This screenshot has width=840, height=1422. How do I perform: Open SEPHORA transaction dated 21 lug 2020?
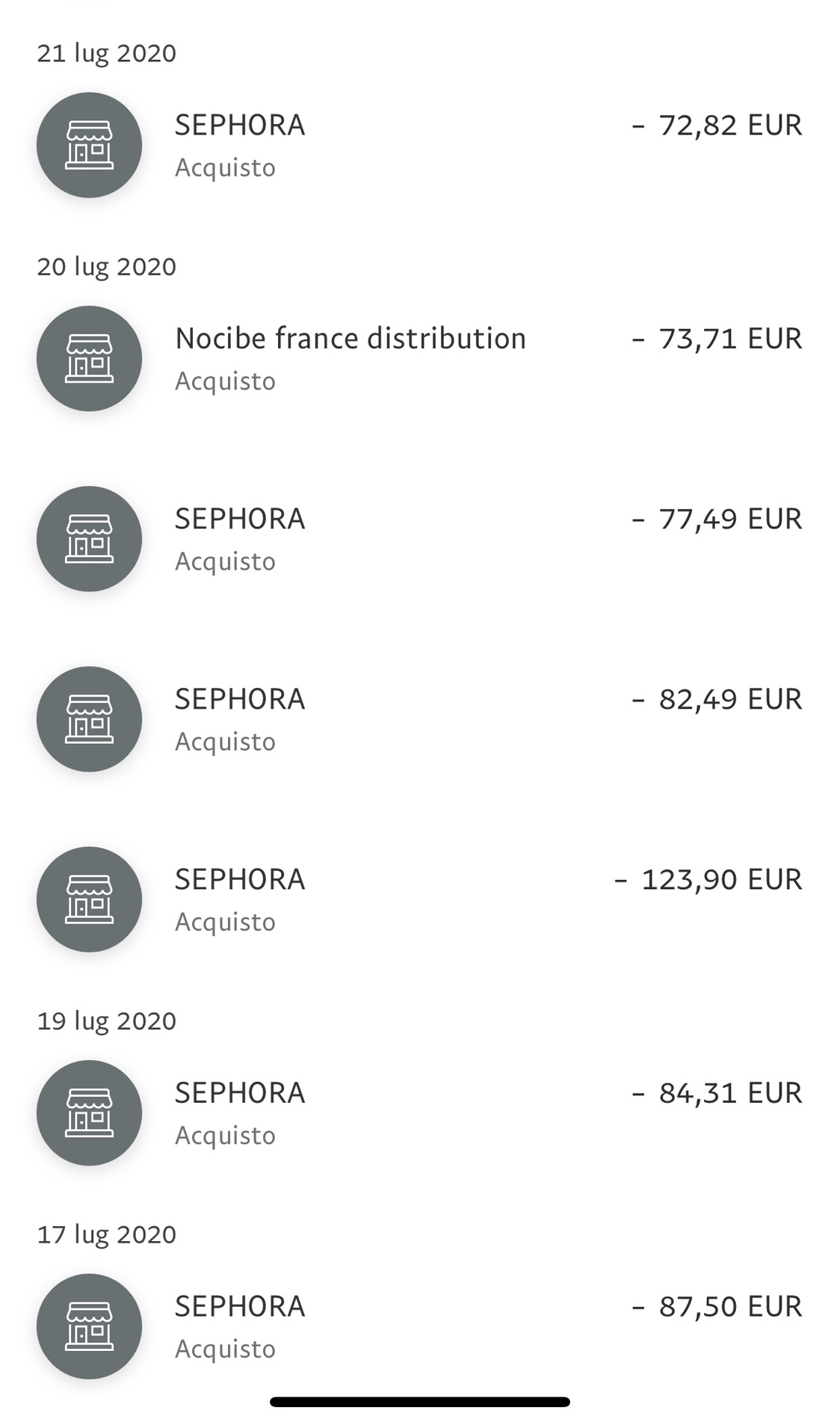[420, 145]
